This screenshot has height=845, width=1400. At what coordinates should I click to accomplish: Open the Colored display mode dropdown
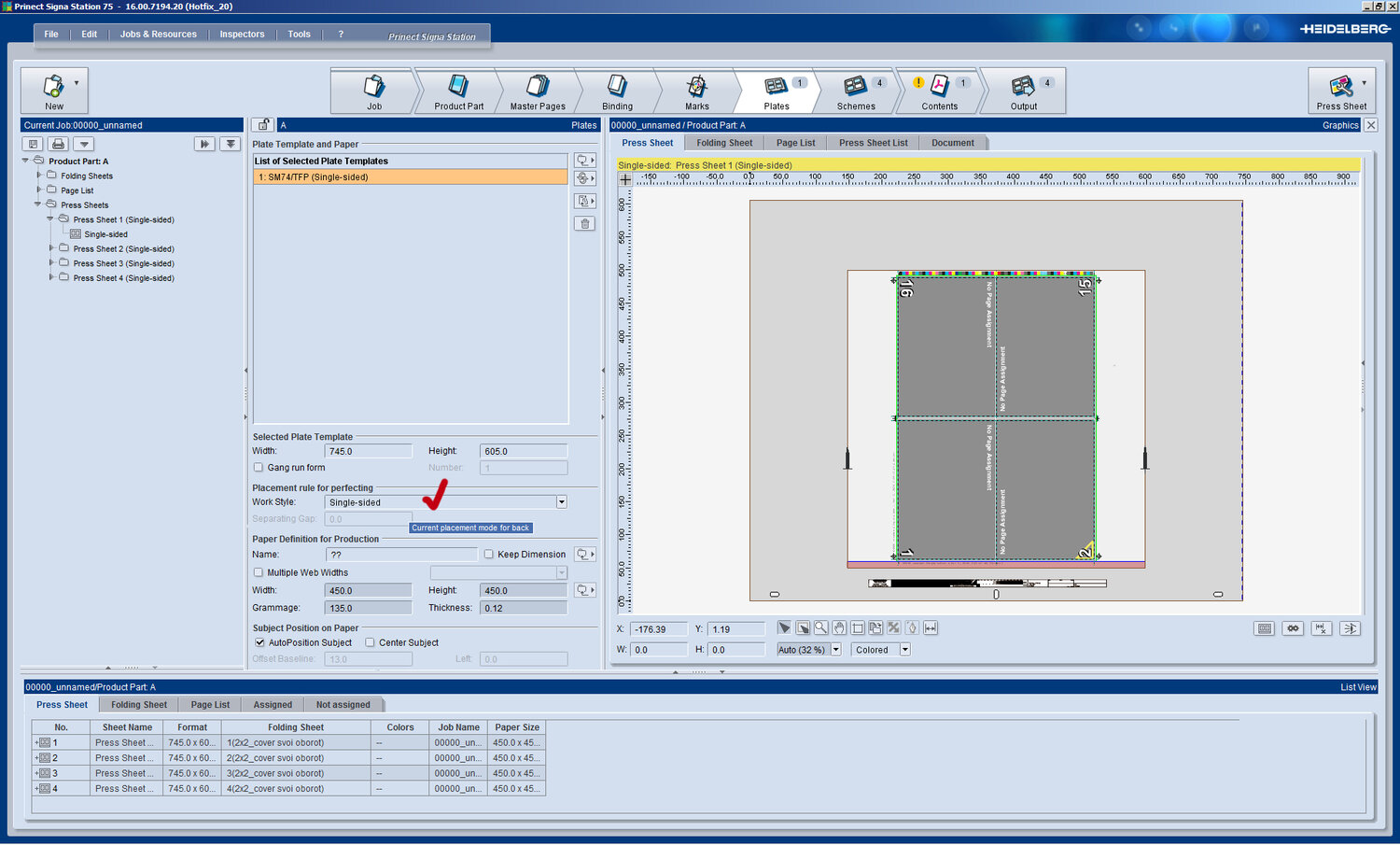click(904, 650)
